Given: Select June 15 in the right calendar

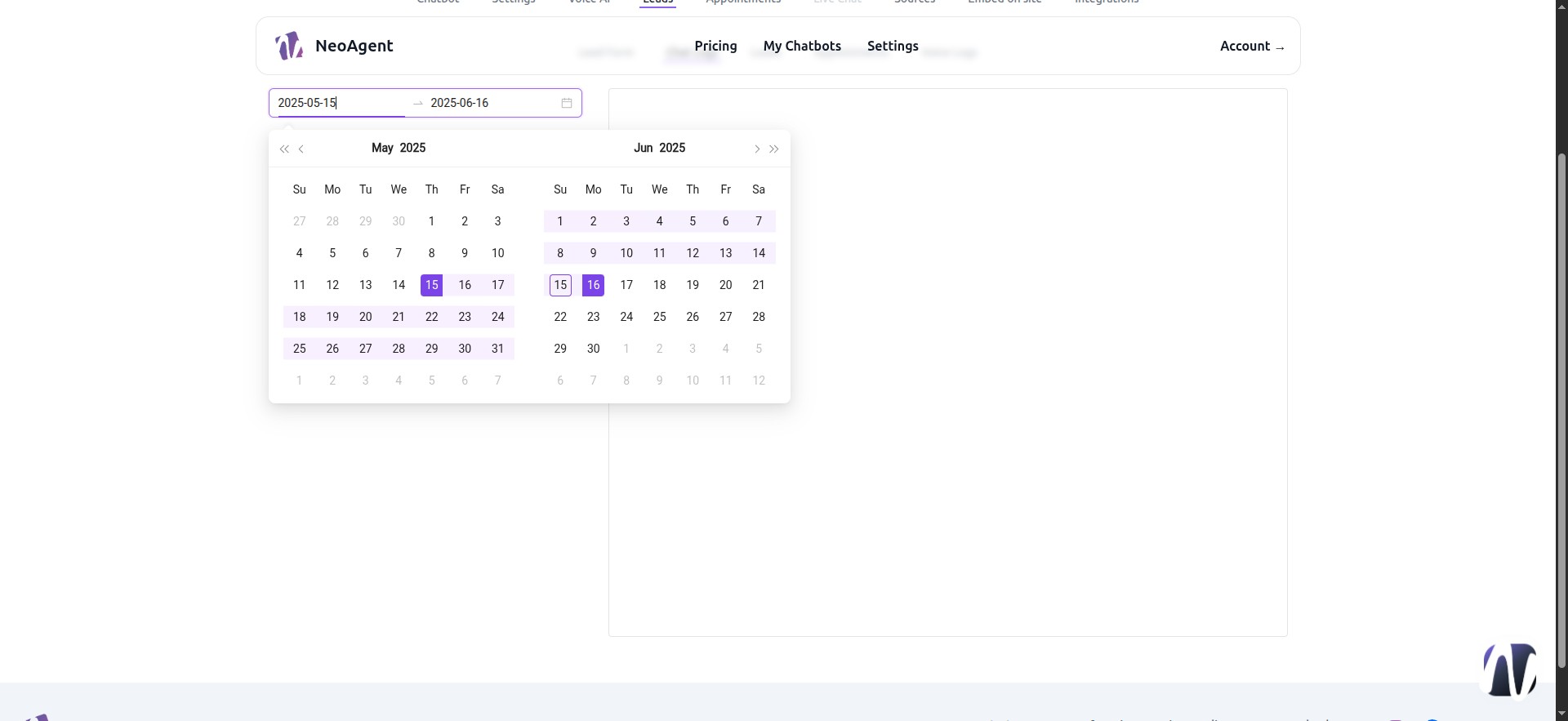Looking at the screenshot, I should click(560, 285).
